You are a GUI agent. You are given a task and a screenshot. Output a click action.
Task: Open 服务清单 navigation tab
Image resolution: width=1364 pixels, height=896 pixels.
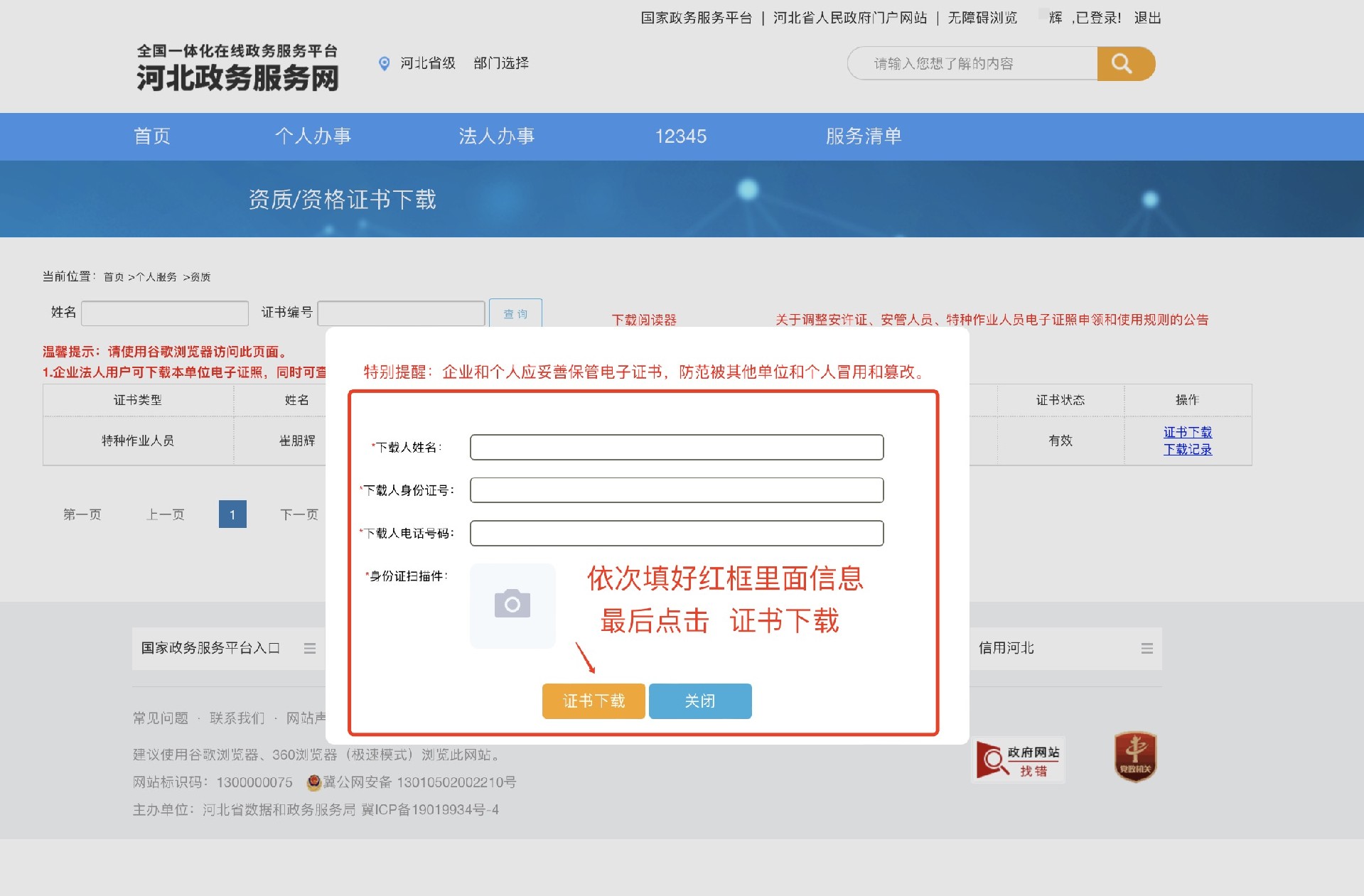coord(864,136)
